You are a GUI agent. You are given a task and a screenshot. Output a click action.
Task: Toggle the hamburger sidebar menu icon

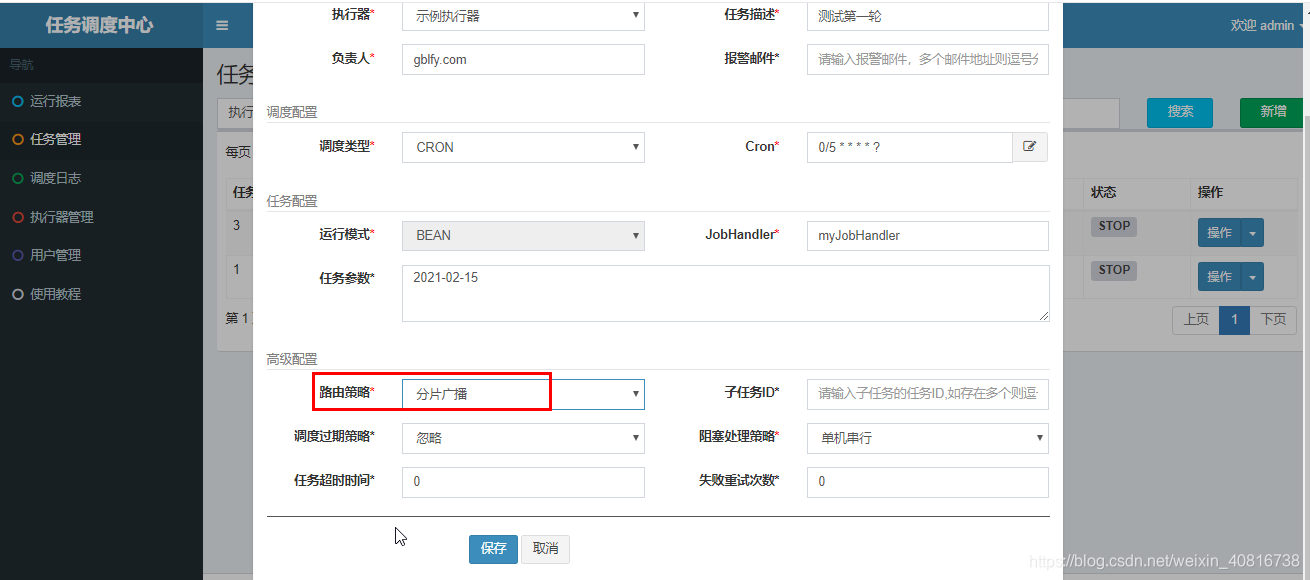click(222, 25)
